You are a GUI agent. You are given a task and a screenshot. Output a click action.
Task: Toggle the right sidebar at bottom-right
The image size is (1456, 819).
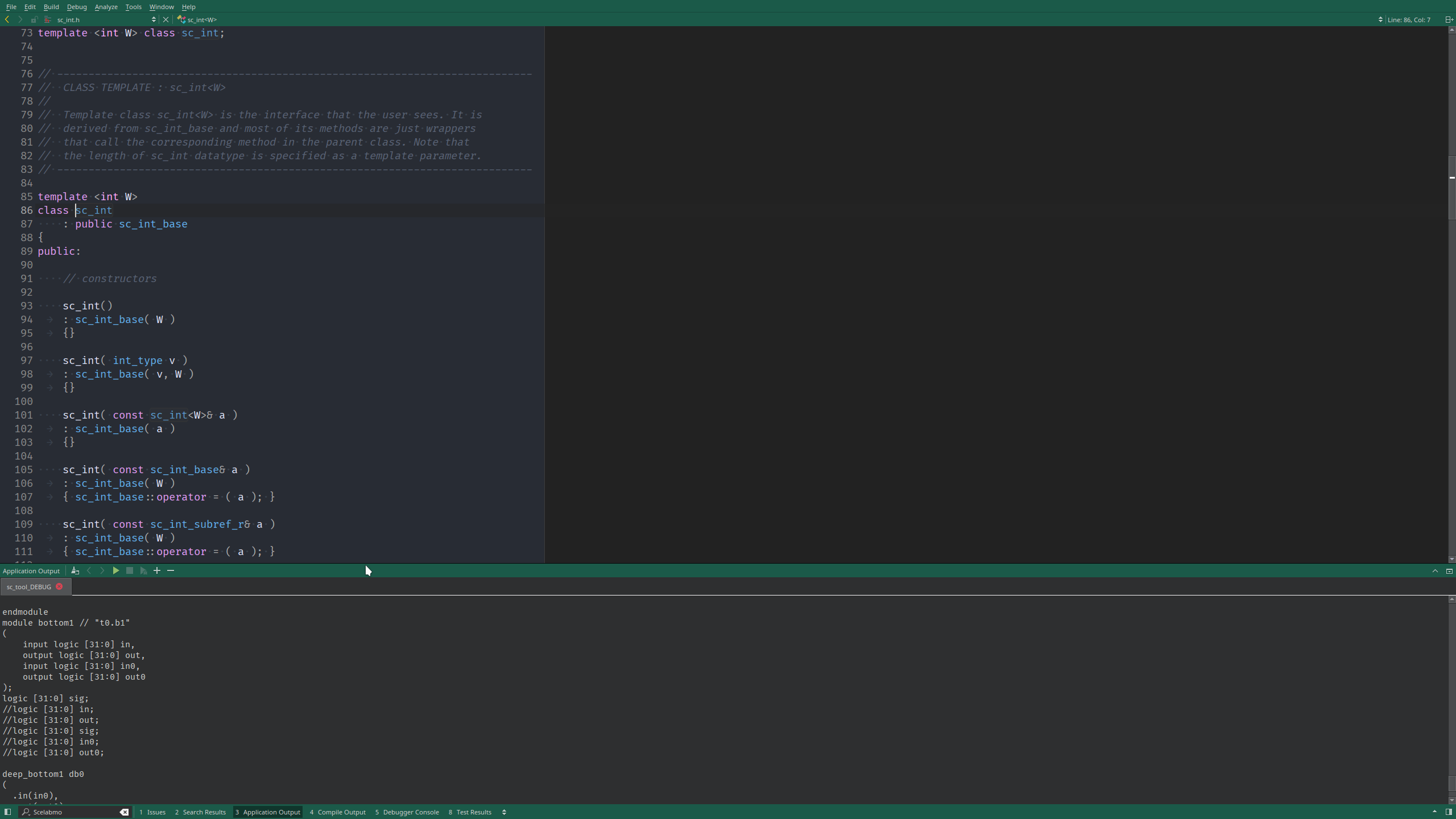(1449, 812)
